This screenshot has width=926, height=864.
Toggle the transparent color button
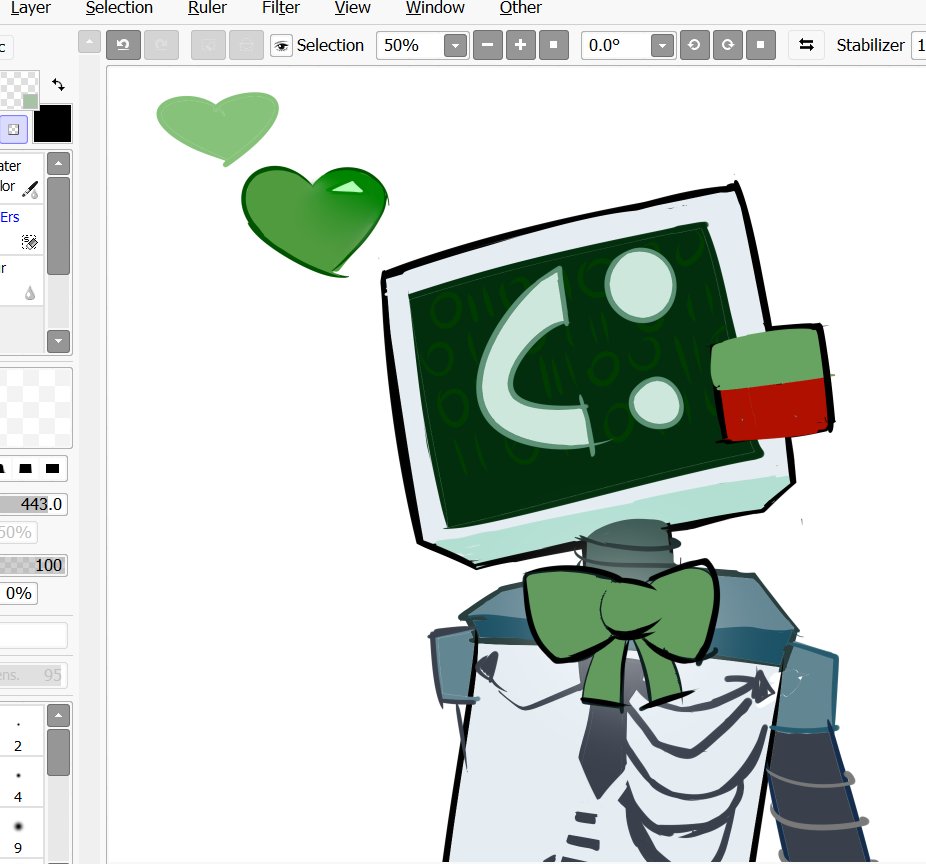pyautogui.click(x=14, y=129)
